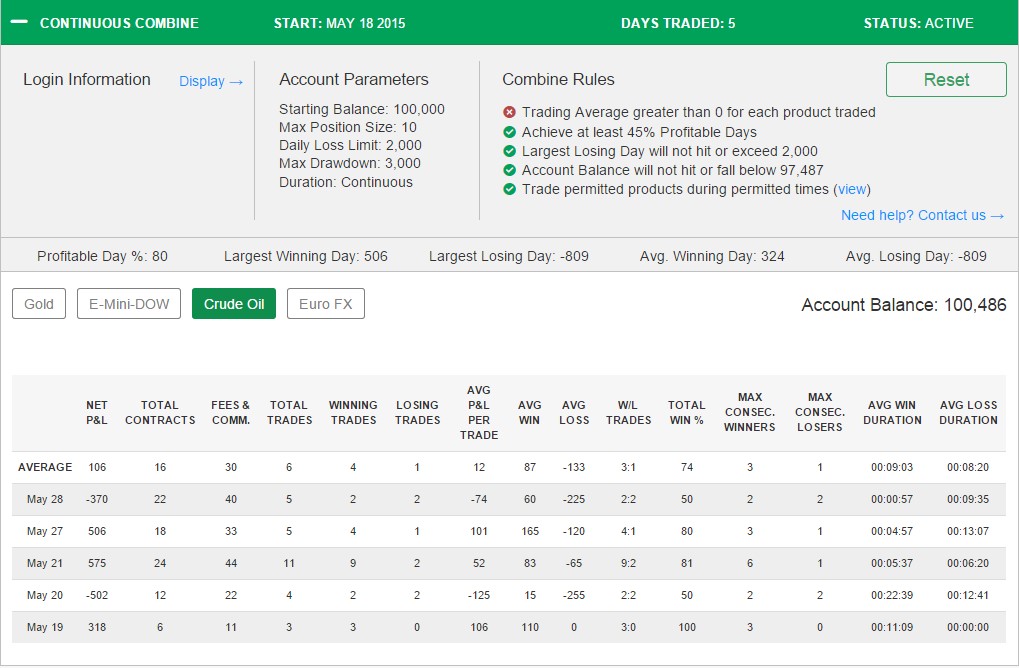Click Largest Losing Day: -809 statistic

click(x=509, y=256)
